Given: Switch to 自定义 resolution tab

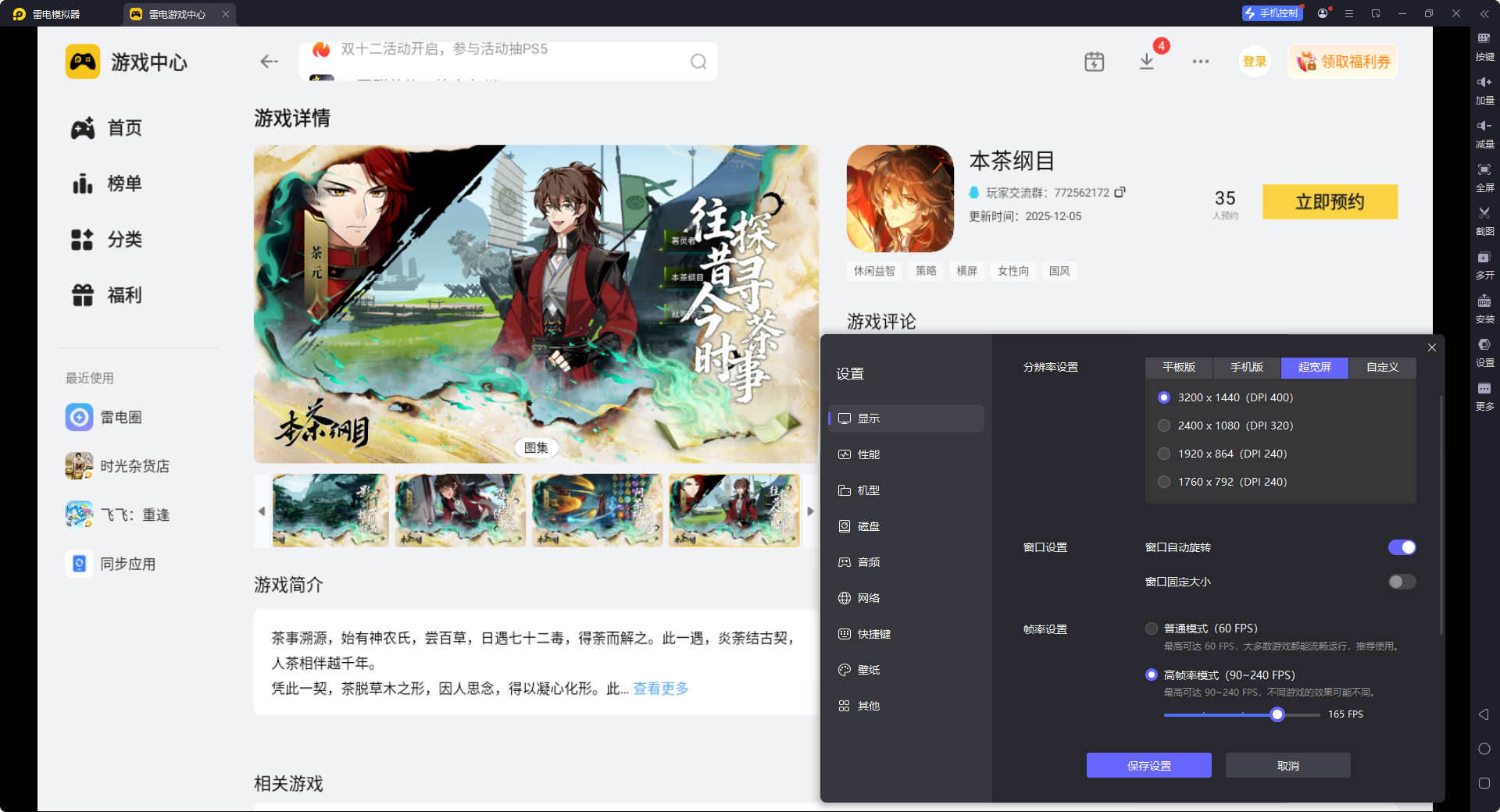Looking at the screenshot, I should [1383, 367].
